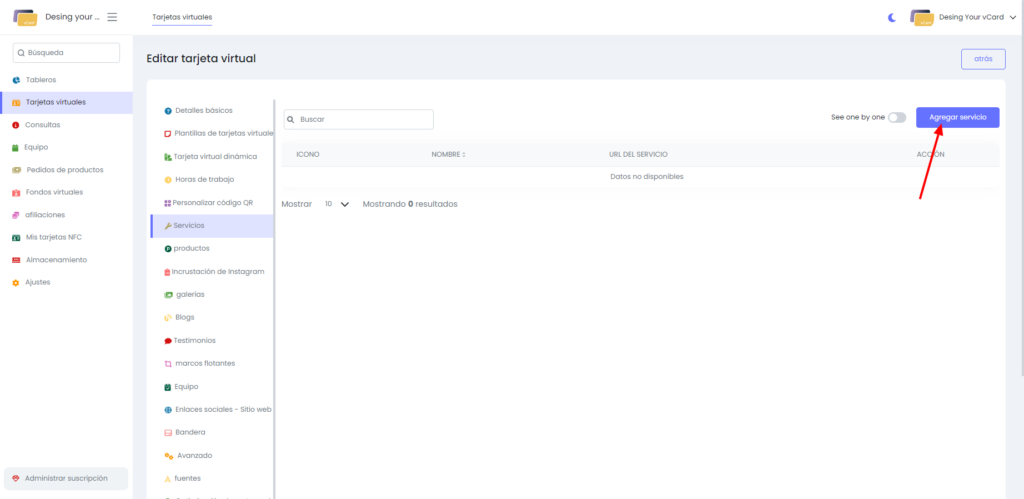Click the hamburger menu icon in header

[x=111, y=17]
